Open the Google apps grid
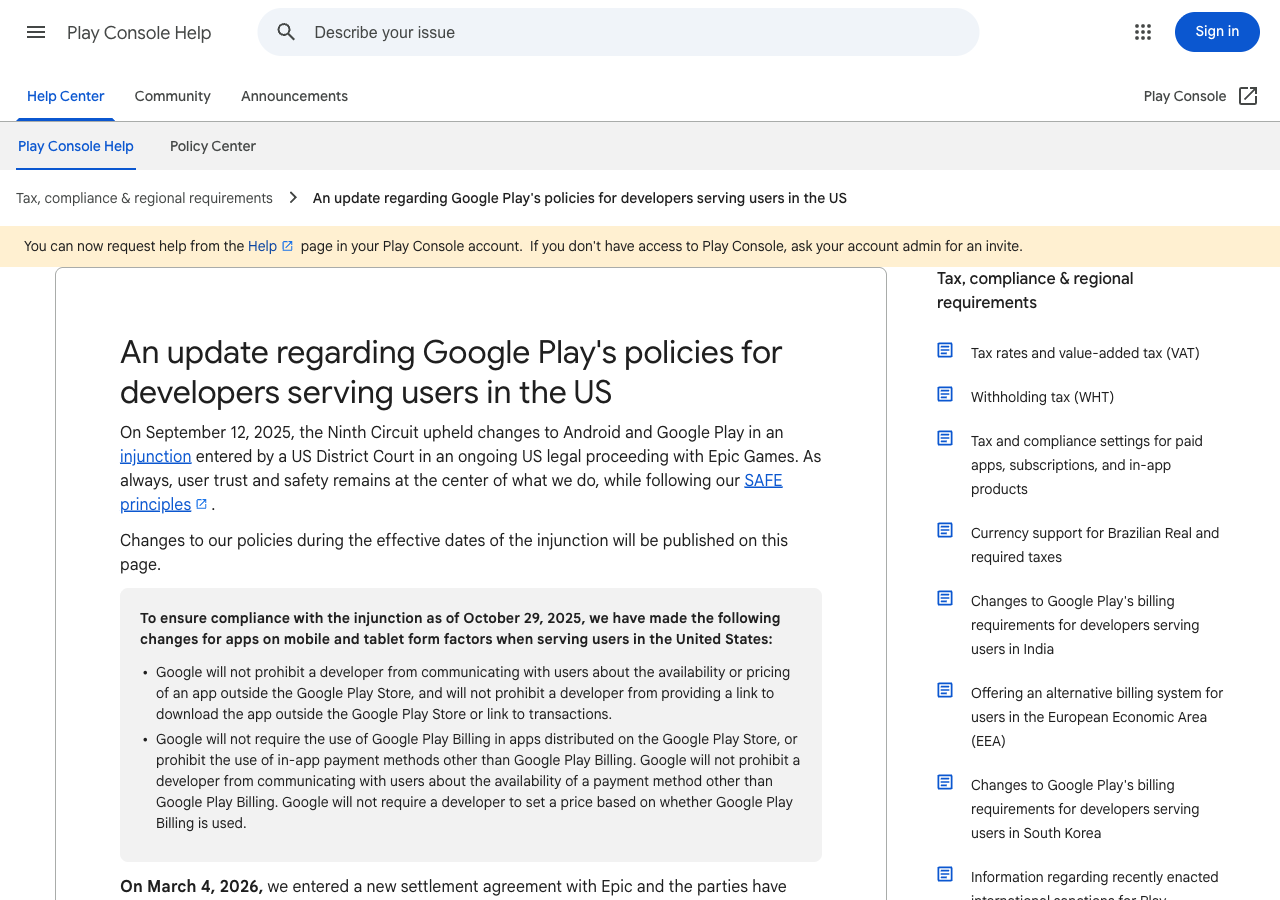Image resolution: width=1280 pixels, height=900 pixels. click(1143, 32)
